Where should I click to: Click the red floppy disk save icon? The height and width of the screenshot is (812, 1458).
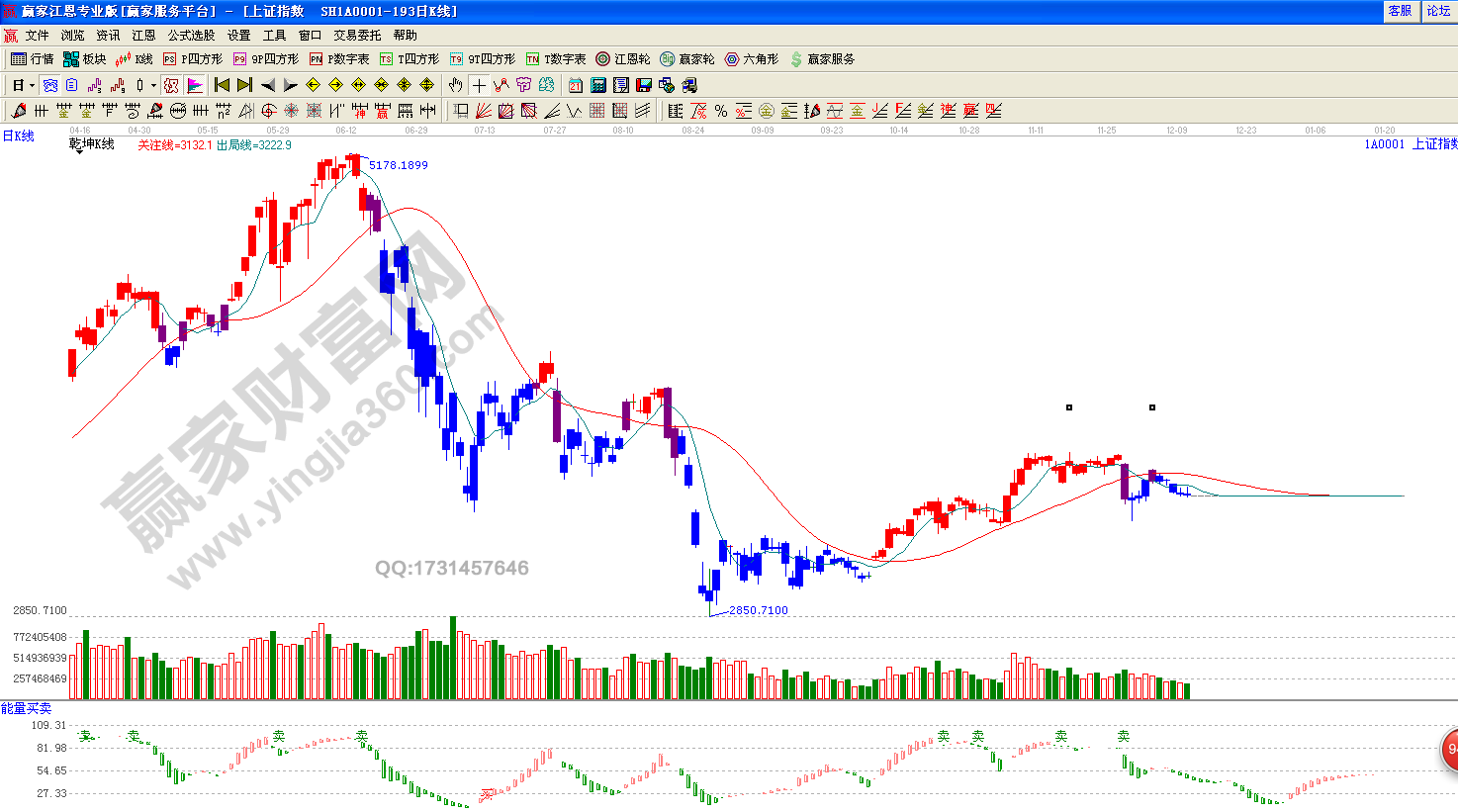pyautogui.click(x=644, y=85)
